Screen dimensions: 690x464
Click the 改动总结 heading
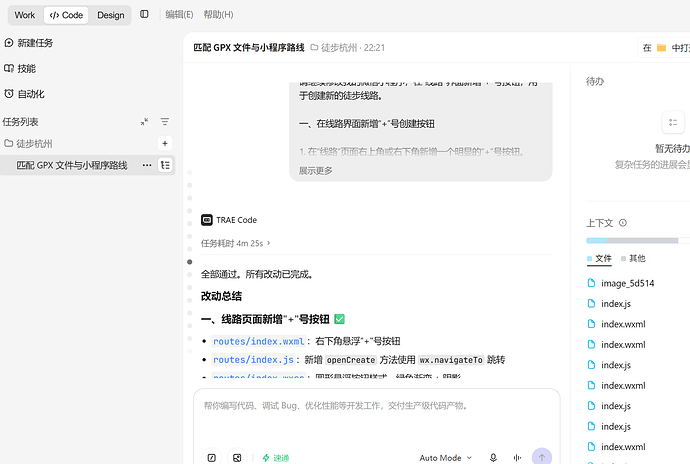(221, 296)
